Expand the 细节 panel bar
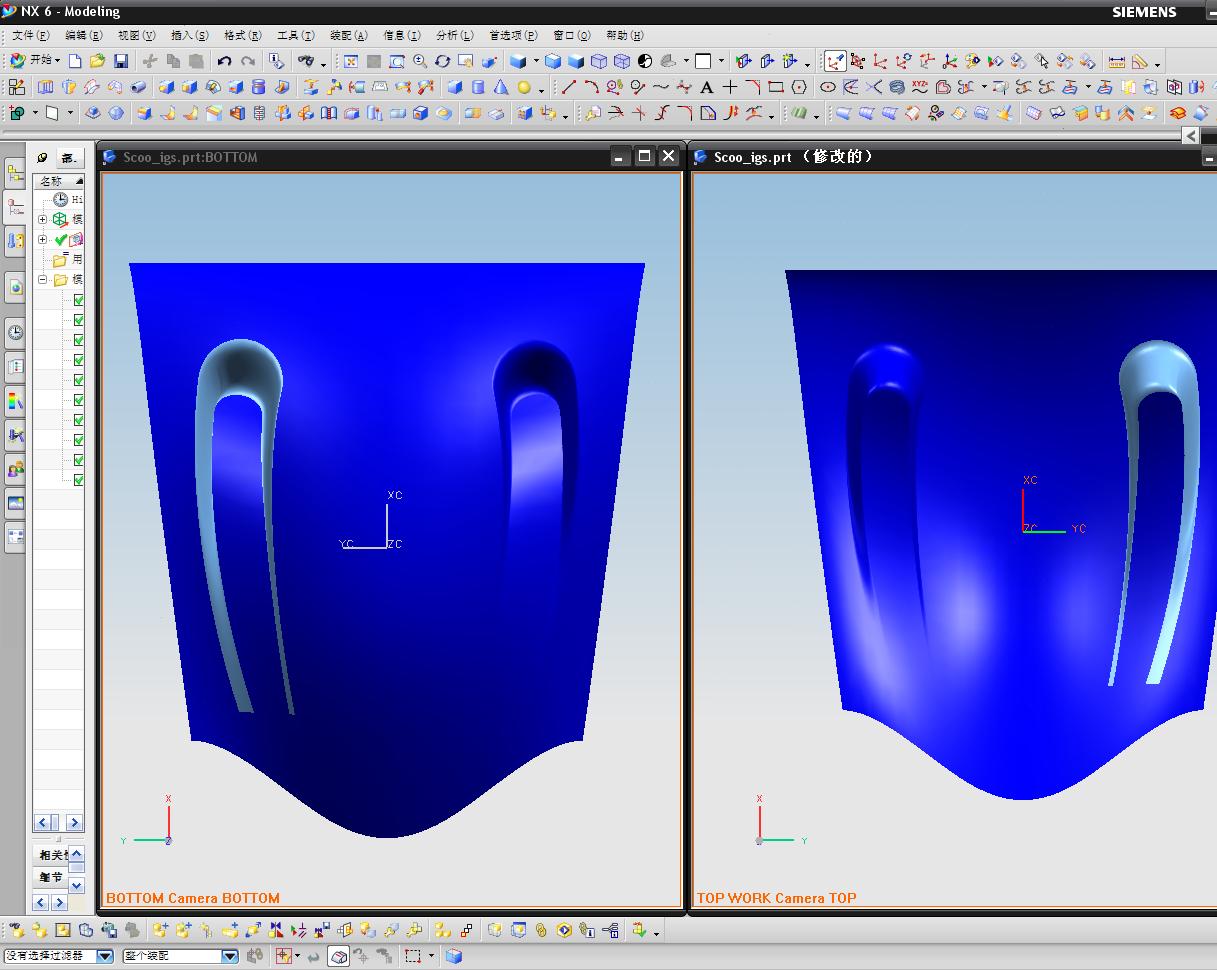The image size is (1217, 970). pyautogui.click(x=52, y=877)
